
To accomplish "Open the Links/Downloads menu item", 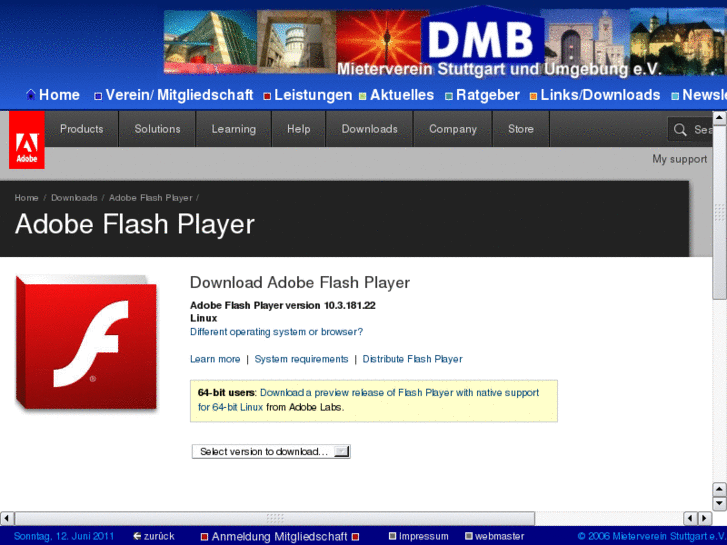I will [600, 95].
